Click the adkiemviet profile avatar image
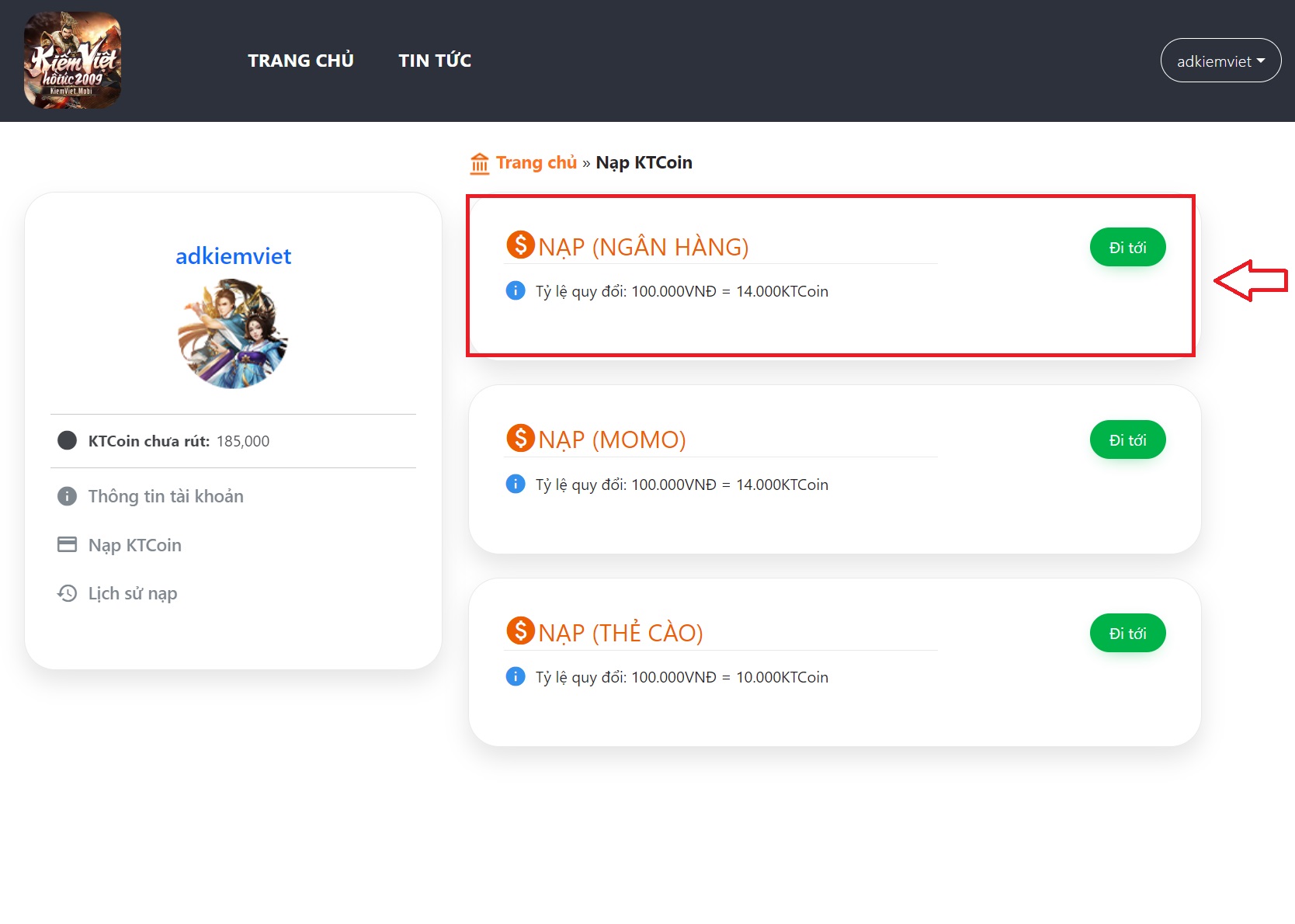Viewport: 1295px width, 924px height. 233,334
